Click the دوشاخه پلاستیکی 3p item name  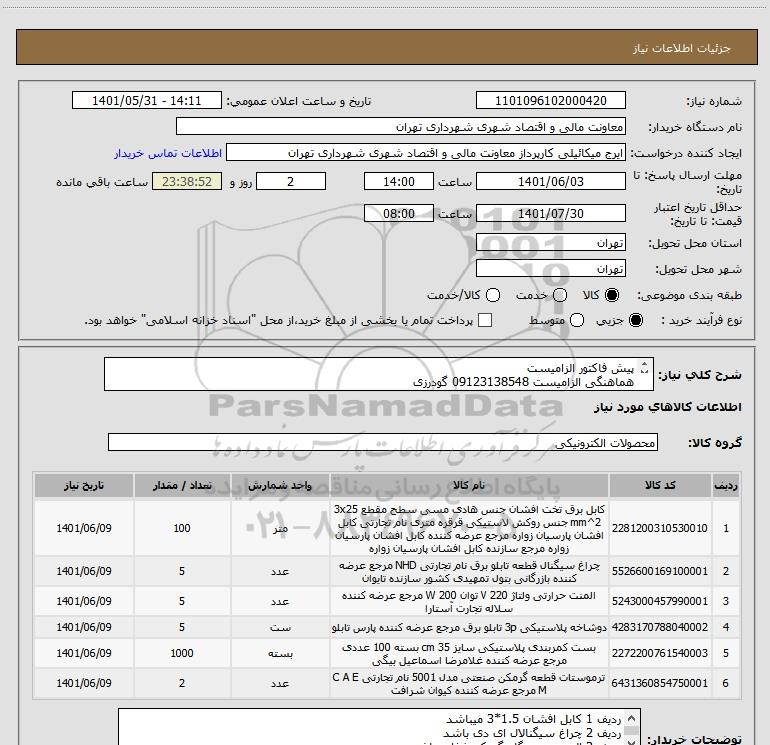[469, 627]
